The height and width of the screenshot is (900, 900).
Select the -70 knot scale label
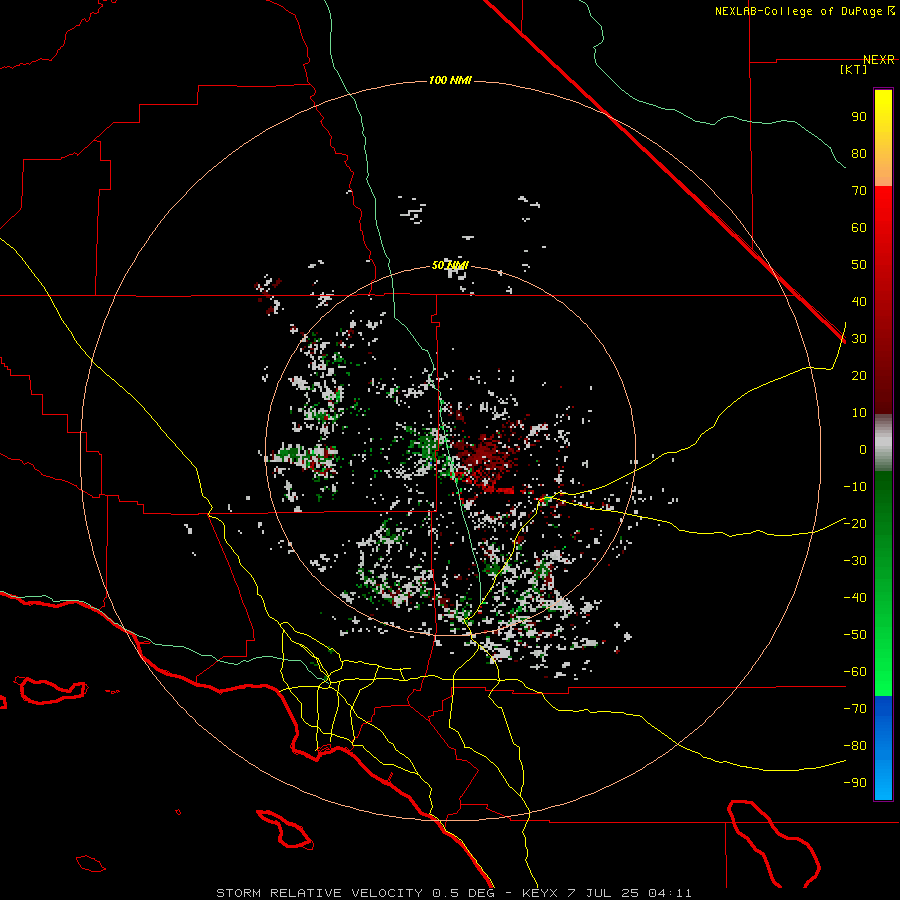[x=855, y=709]
